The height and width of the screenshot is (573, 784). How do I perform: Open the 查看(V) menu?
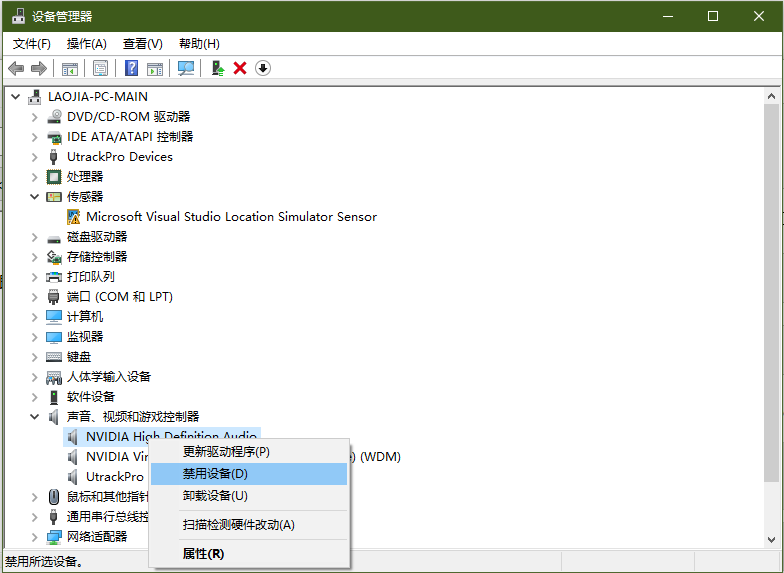tap(142, 44)
